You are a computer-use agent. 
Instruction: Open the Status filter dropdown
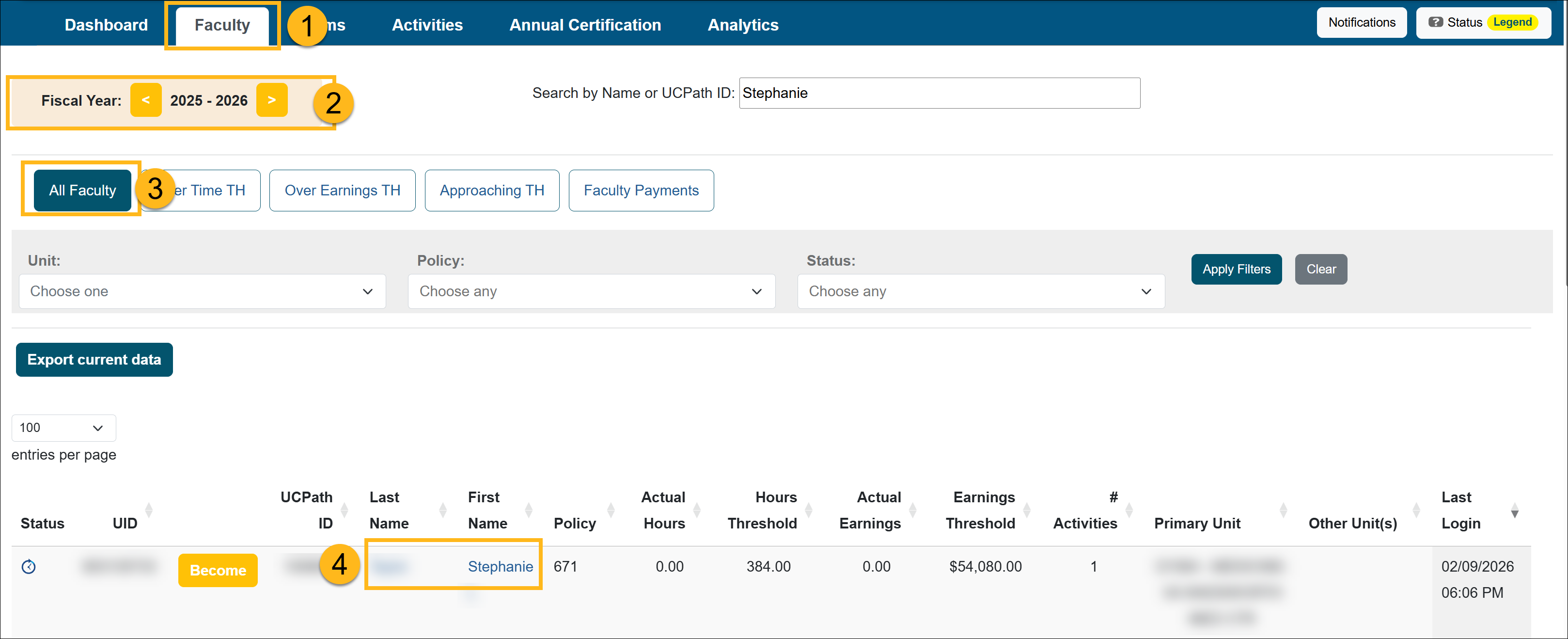[980, 291]
